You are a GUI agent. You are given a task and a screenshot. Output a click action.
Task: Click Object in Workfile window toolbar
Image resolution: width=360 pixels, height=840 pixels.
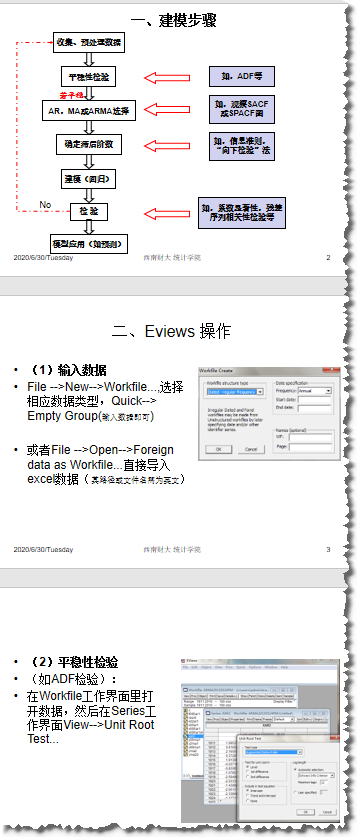pyautogui.click(x=202, y=696)
